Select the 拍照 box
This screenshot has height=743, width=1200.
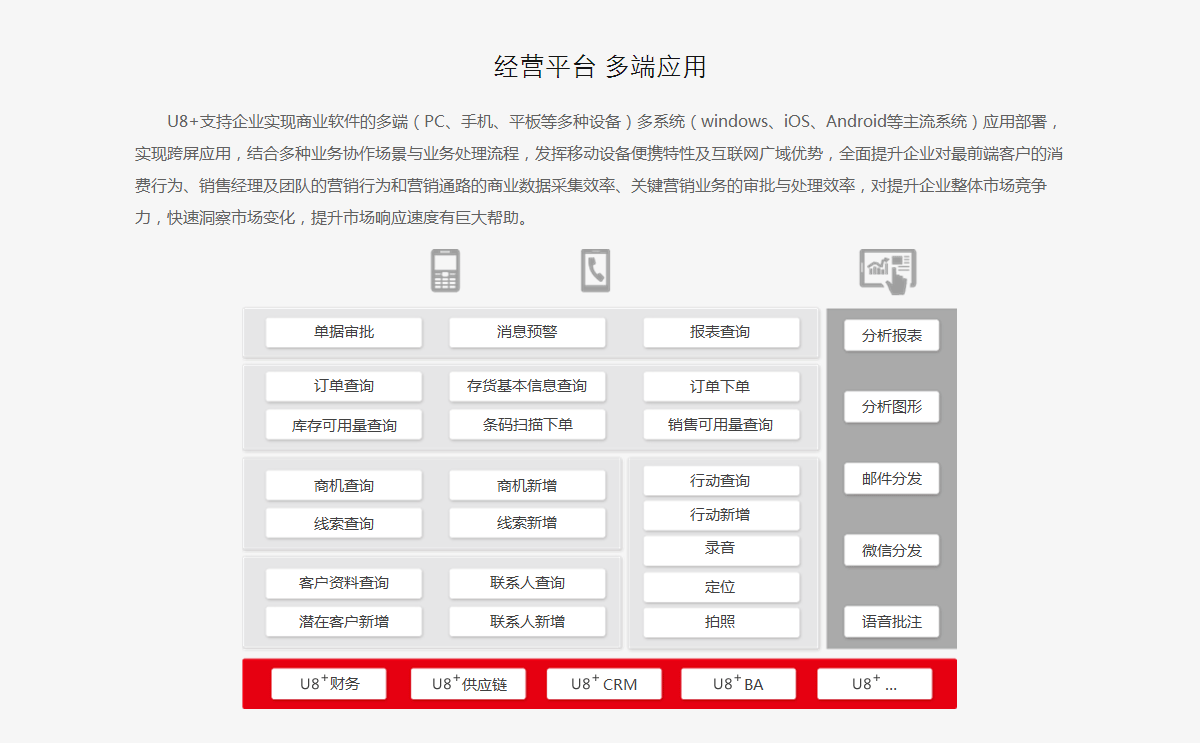point(721,622)
